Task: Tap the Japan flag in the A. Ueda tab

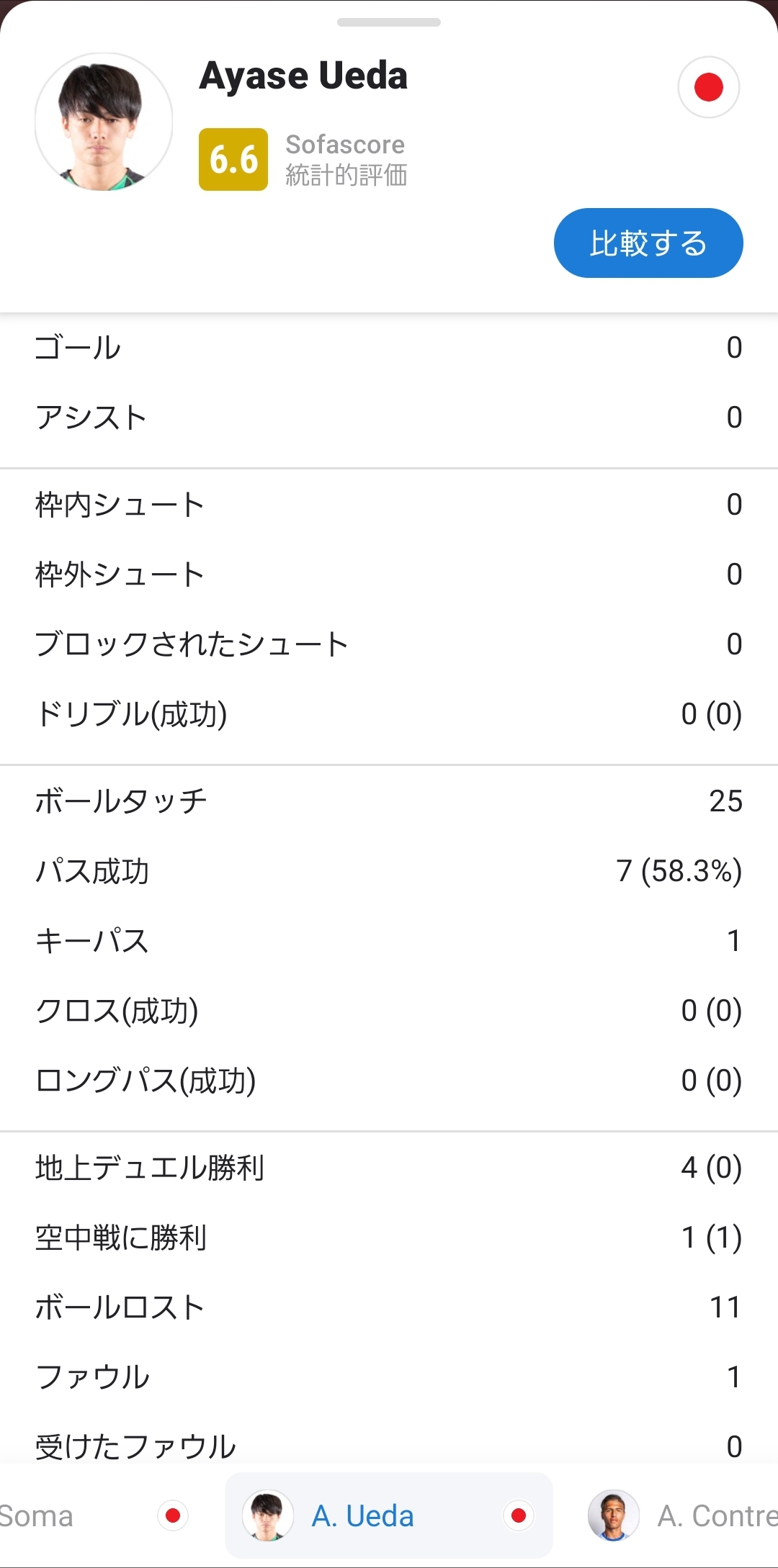Action: [x=518, y=1515]
